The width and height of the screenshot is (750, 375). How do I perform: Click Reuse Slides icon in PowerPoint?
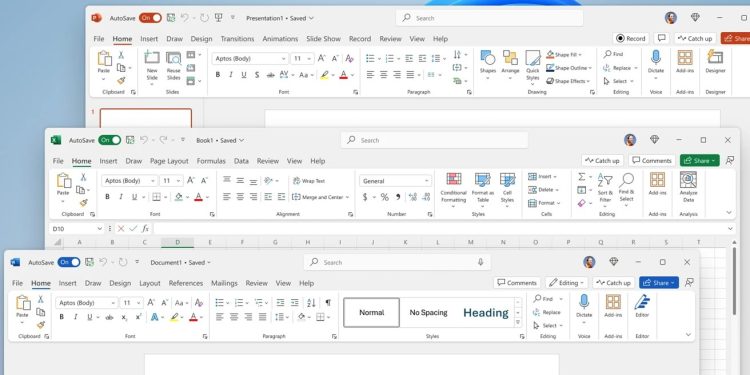tap(174, 58)
